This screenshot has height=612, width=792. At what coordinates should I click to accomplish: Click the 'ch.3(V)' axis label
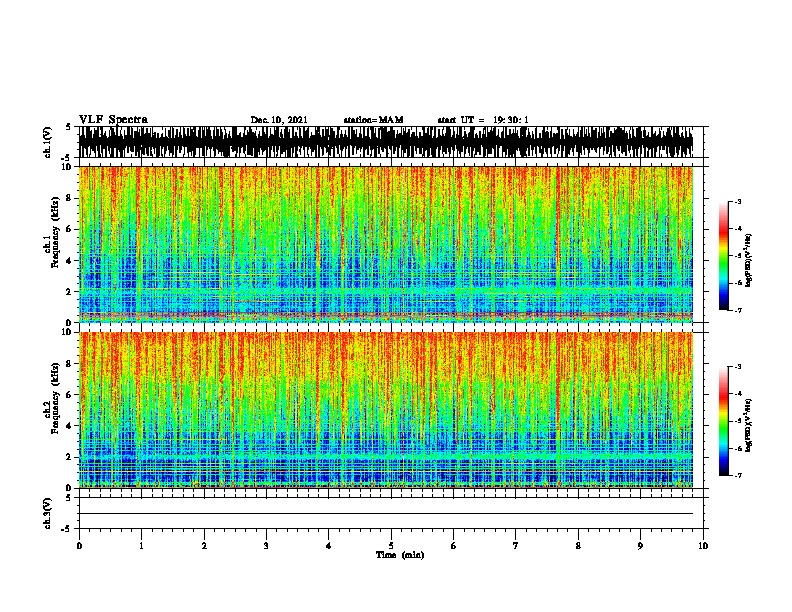coord(47,513)
